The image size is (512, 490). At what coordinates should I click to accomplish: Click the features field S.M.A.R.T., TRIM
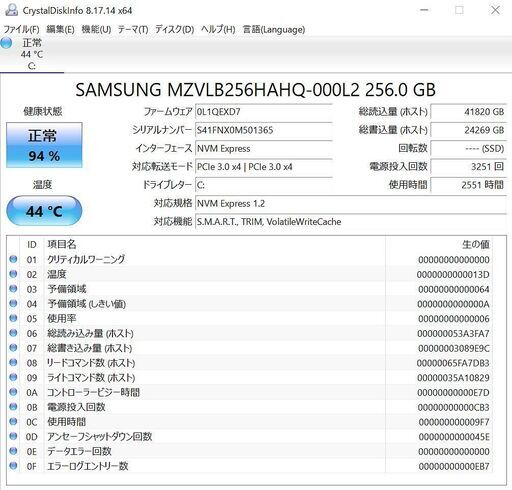[x=351, y=222]
